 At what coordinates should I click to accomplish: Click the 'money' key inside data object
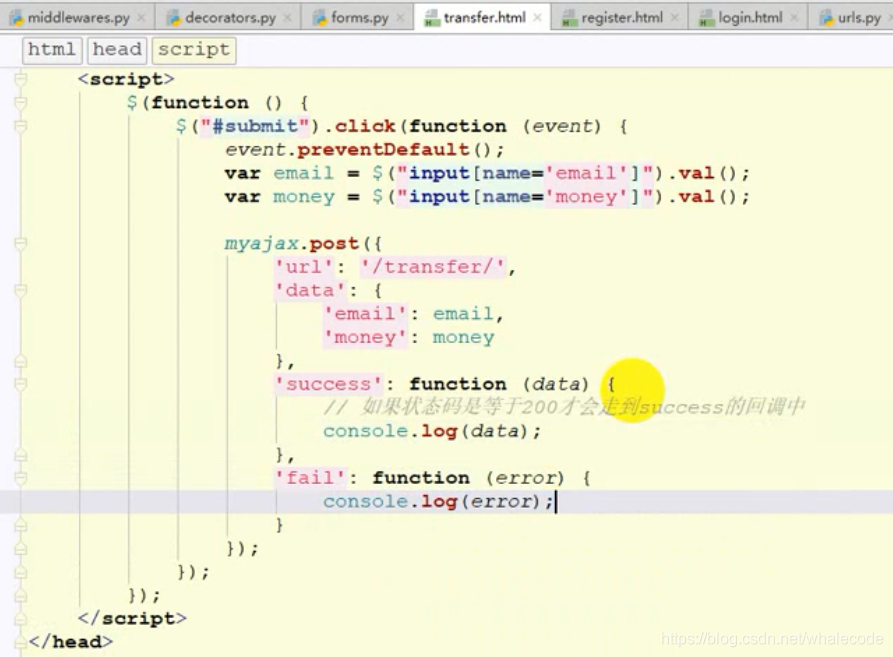[364, 338]
